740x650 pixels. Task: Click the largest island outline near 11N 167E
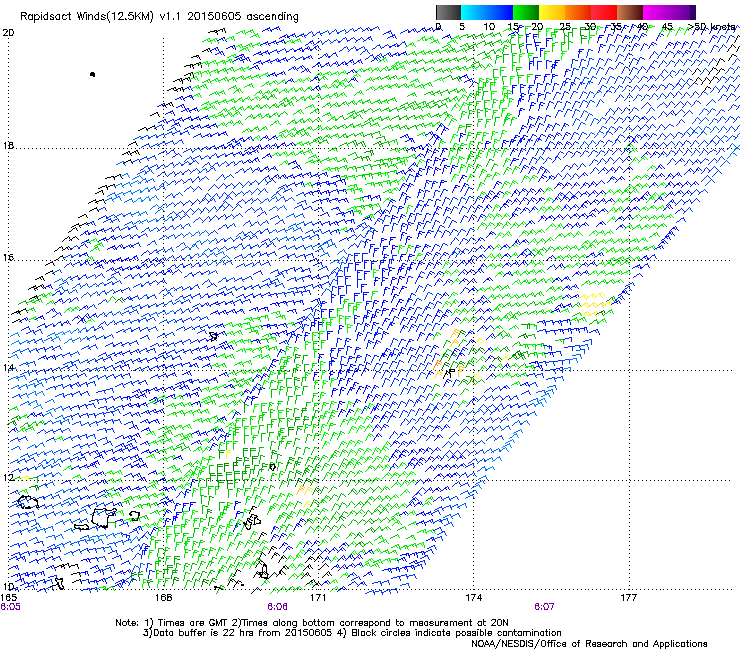103,518
